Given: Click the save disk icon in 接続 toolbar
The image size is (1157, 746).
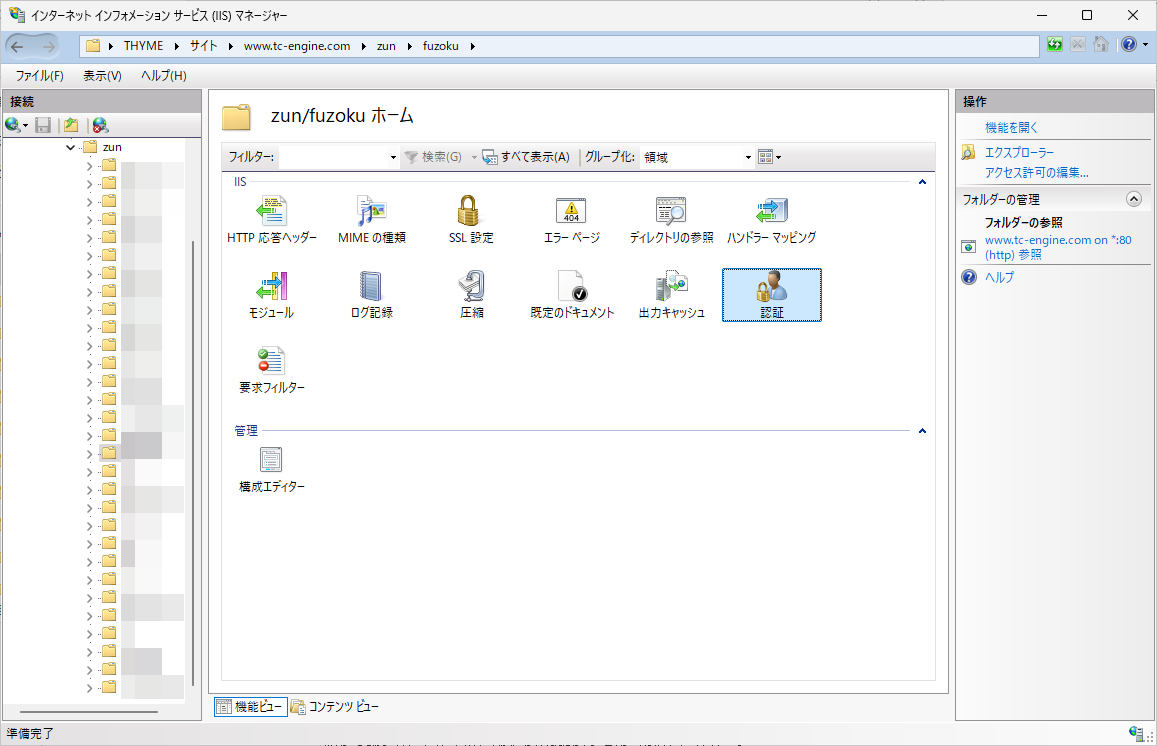Looking at the screenshot, I should coord(44,125).
